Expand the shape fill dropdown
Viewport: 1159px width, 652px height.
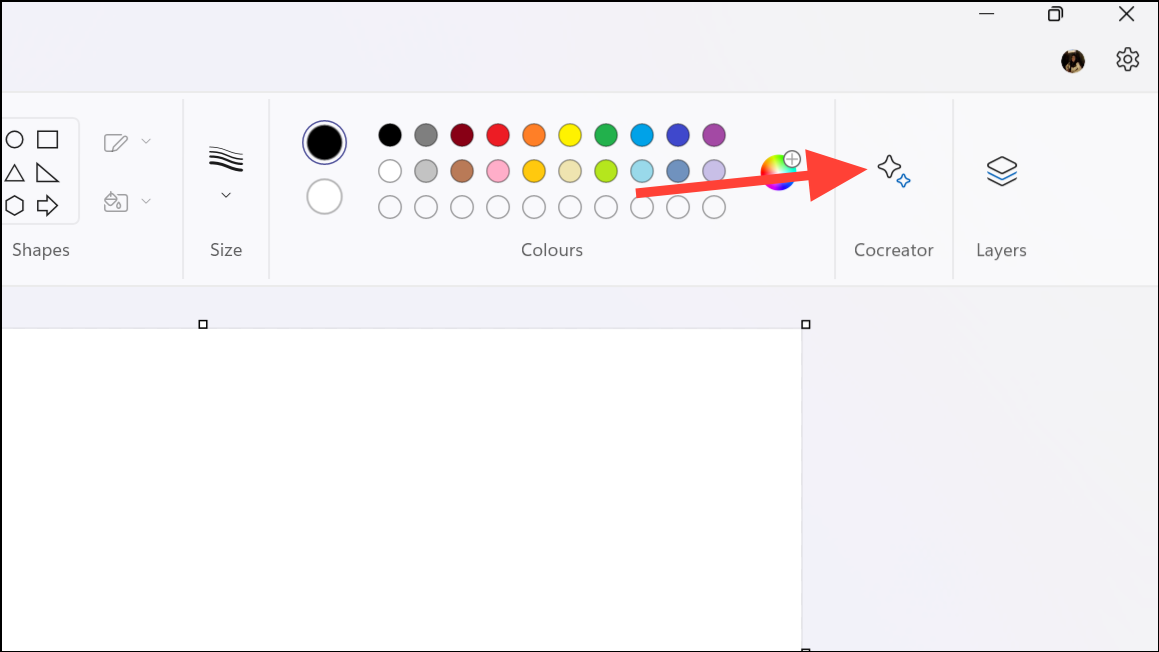[x=128, y=202]
